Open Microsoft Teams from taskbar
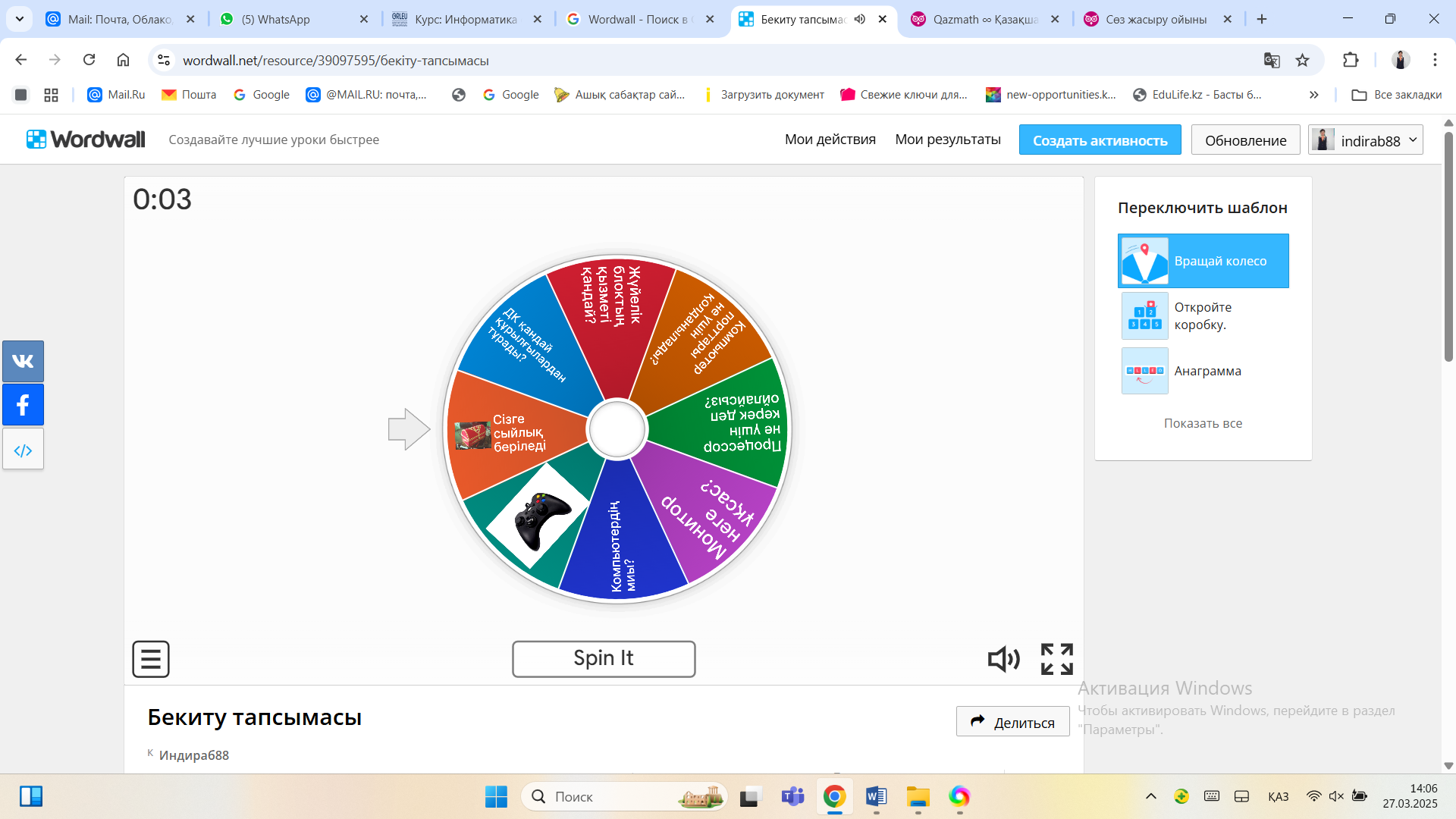This screenshot has width=1456, height=819. coord(792,797)
